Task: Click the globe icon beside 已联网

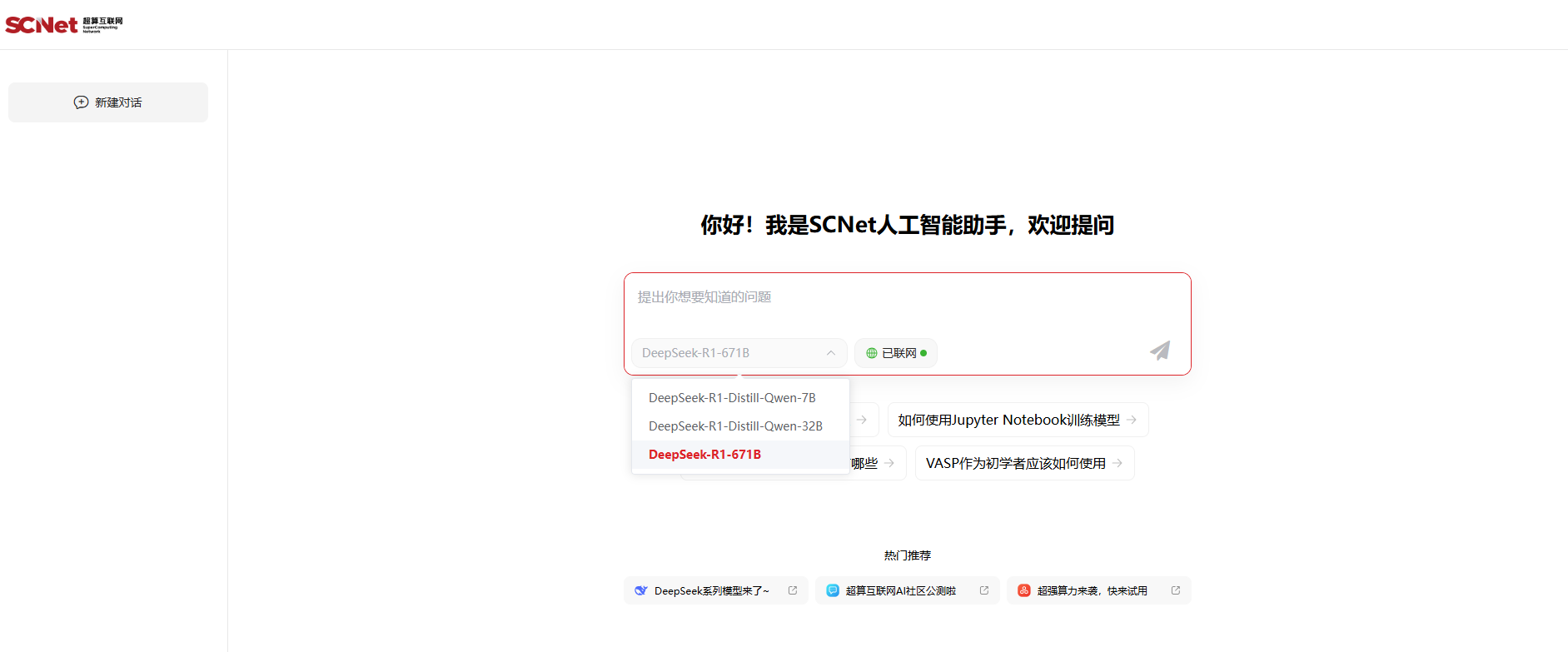Action: [872, 353]
